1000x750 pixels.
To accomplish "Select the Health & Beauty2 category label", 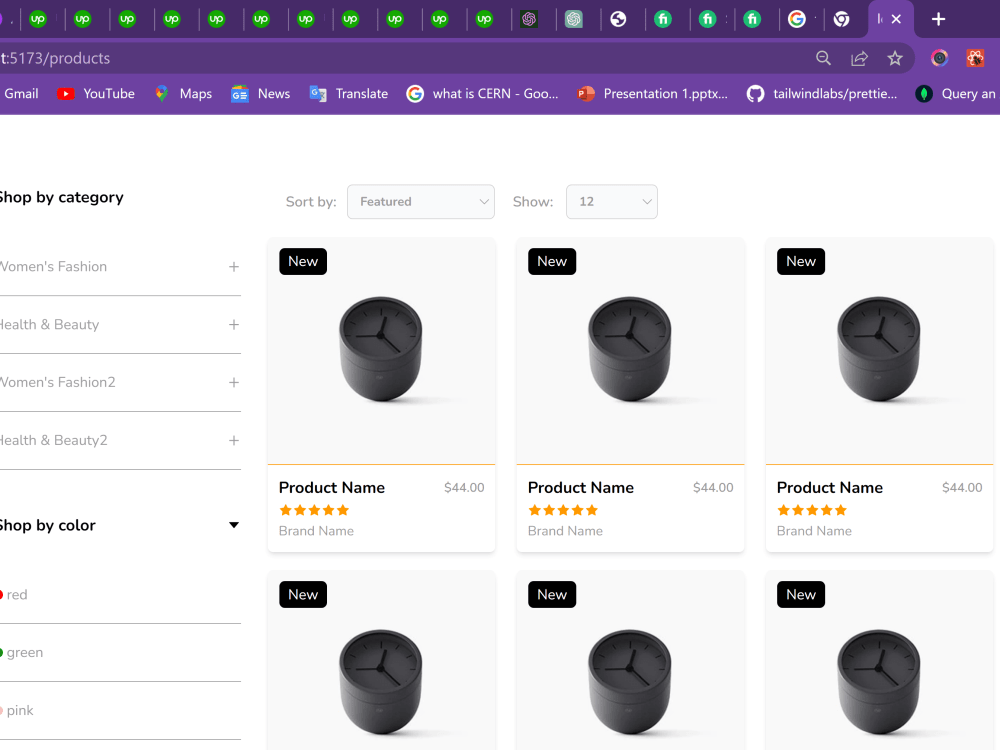I will click(54, 440).
